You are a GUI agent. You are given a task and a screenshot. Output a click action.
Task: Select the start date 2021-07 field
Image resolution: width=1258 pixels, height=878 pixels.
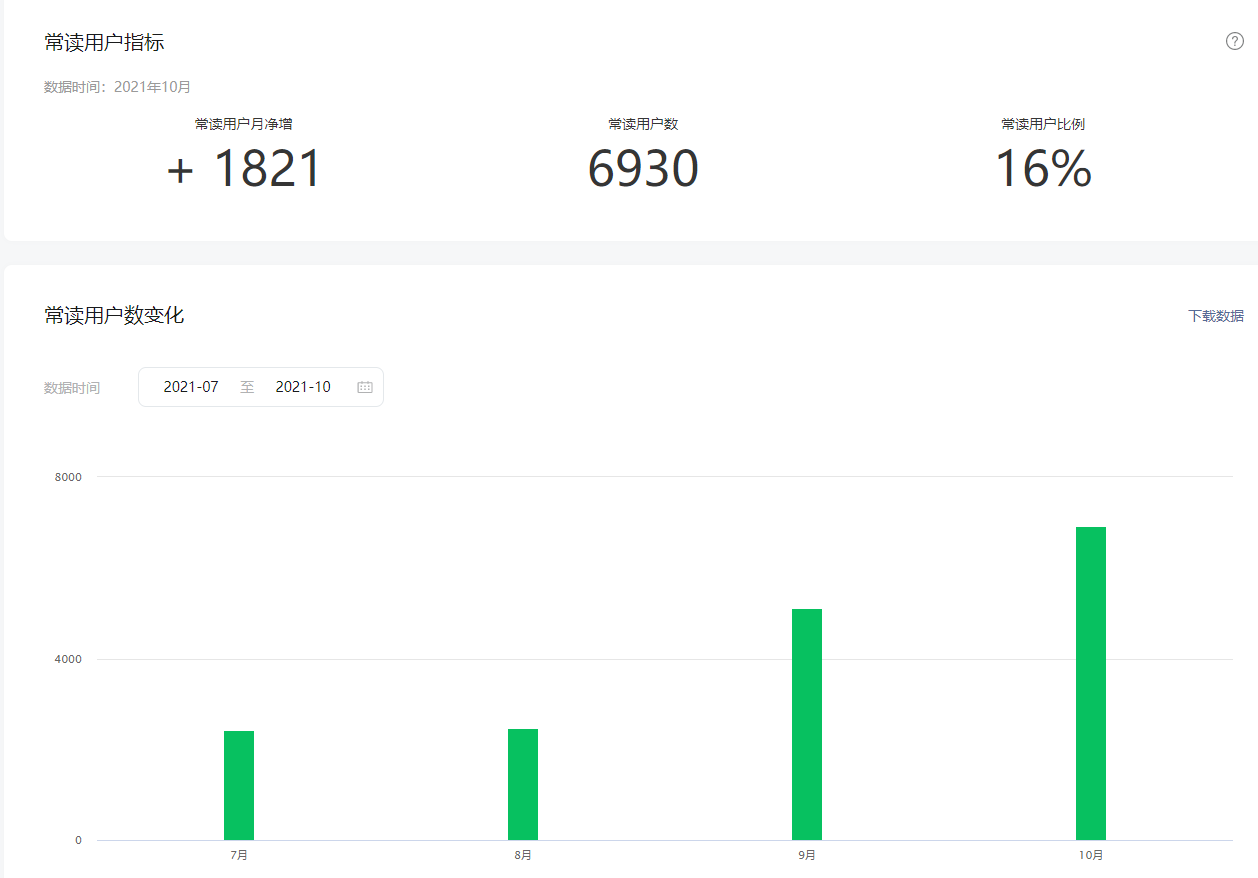[x=191, y=387]
